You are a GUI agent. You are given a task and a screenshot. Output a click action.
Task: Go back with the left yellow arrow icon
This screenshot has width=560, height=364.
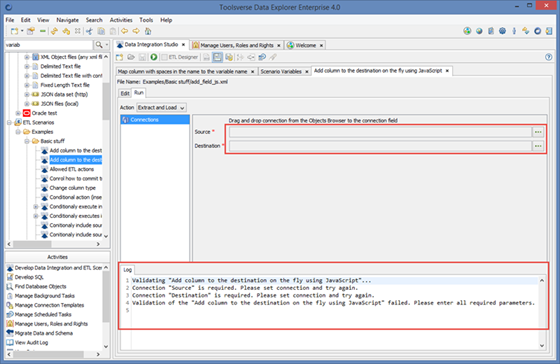point(124,31)
